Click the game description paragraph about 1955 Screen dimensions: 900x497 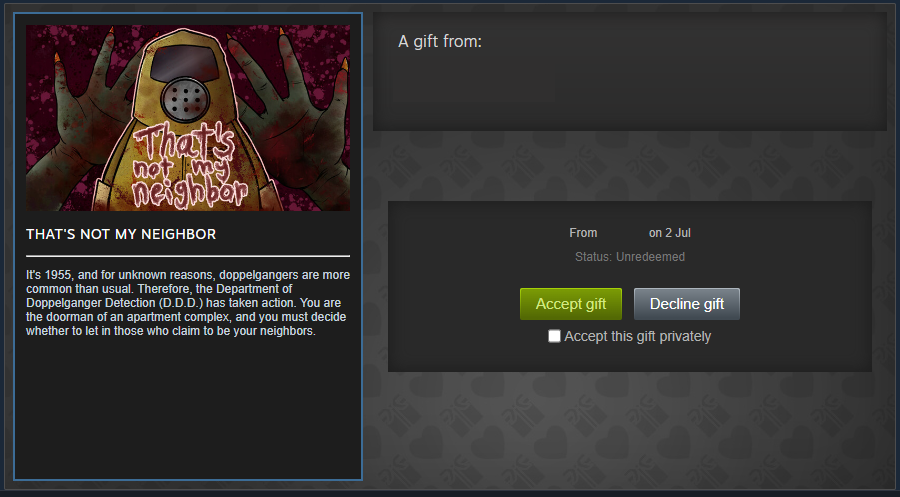coord(188,303)
